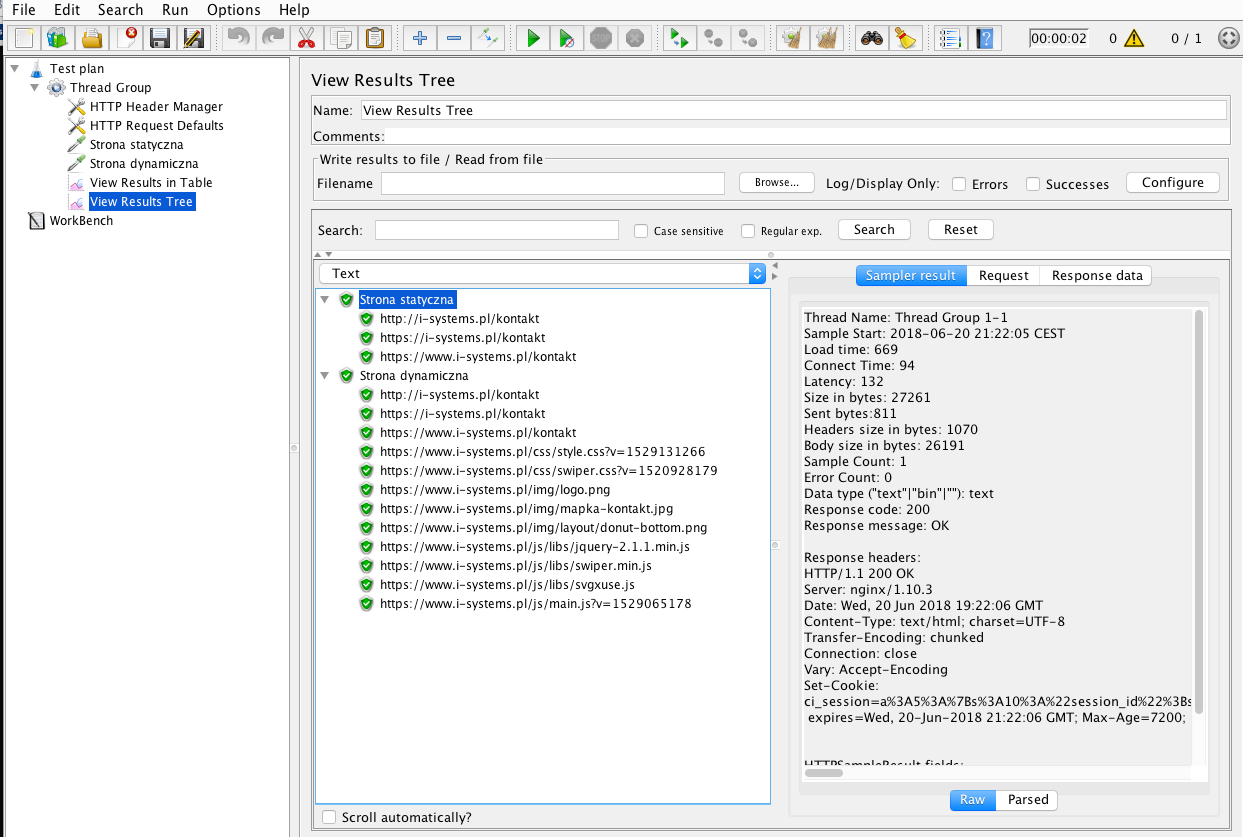
Task: Check the Scroll automatically option
Action: [x=329, y=817]
